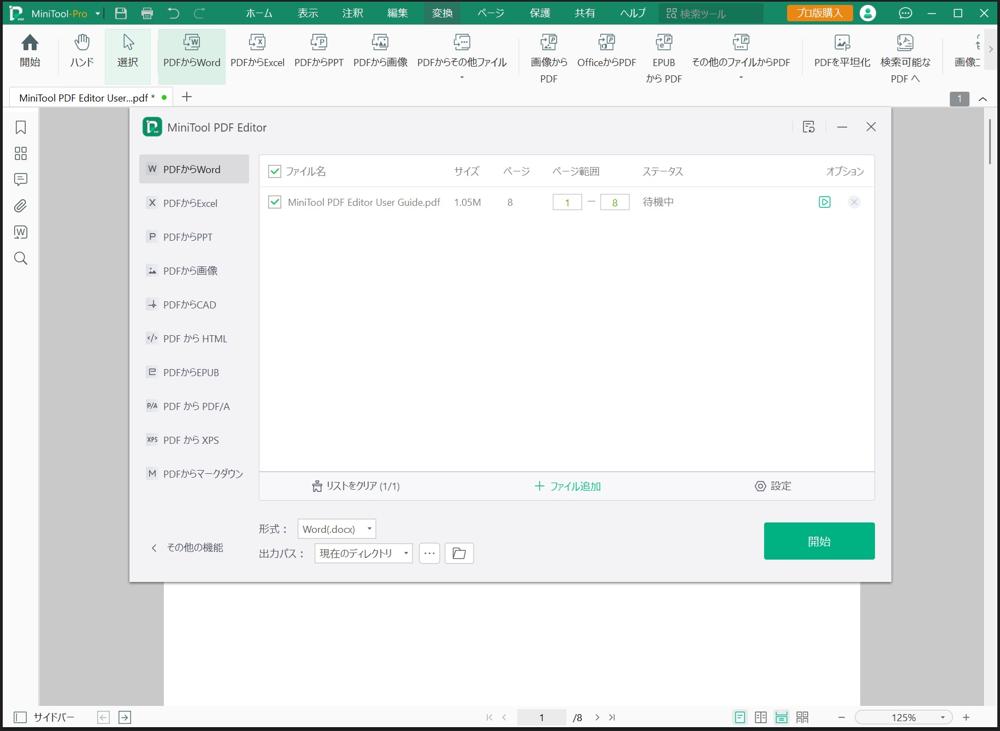1000x731 pixels.
Task: Show more ribbon tools with right arrow
Action: coord(990,49)
